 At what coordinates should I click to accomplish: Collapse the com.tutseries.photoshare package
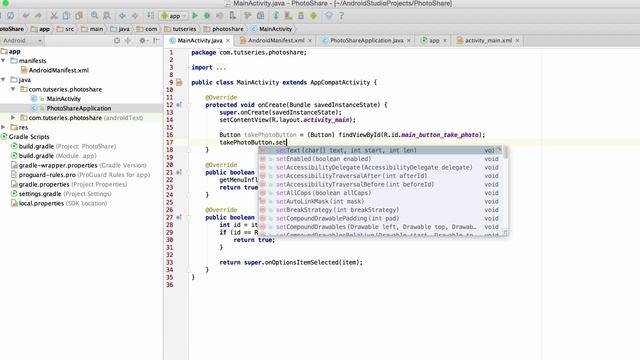13,89
